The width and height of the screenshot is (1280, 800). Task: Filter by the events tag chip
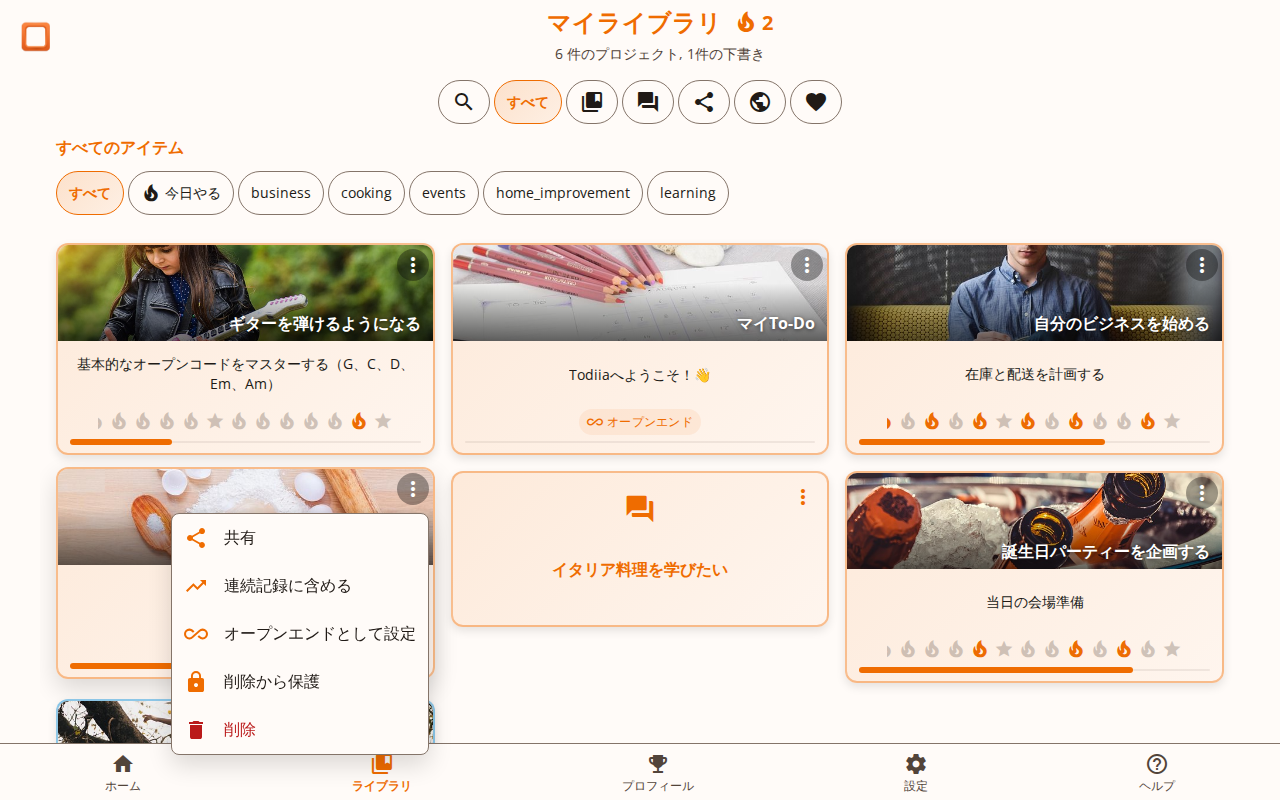point(444,193)
